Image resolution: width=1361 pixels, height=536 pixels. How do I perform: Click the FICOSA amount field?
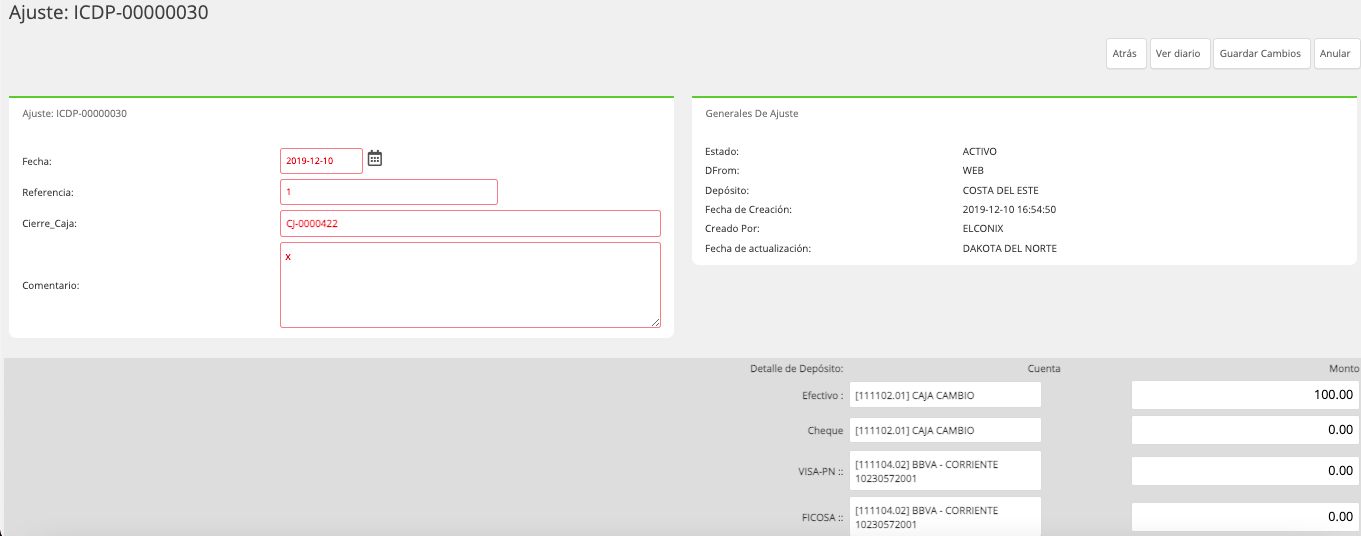pyautogui.click(x=1245, y=517)
